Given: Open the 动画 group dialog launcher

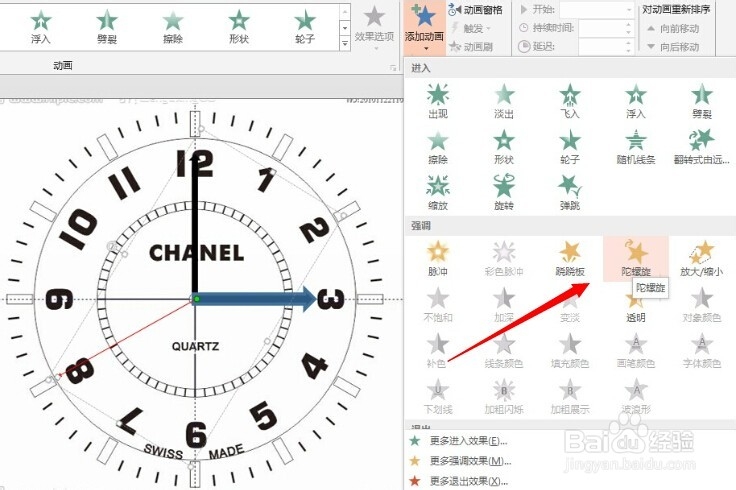Looking at the screenshot, I should pyautogui.click(x=393, y=68).
